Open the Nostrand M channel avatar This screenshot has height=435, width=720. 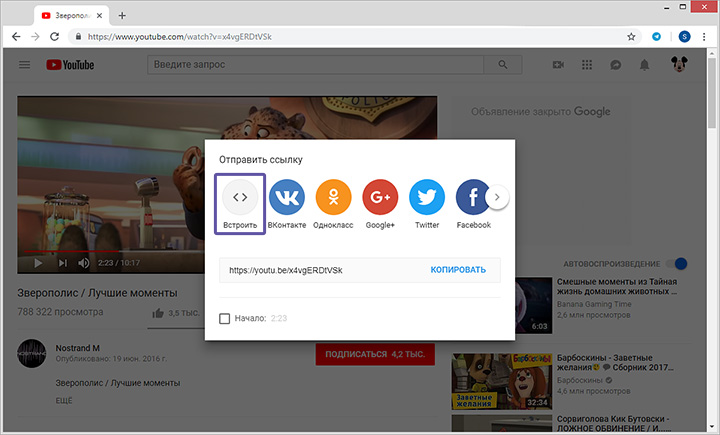click(x=32, y=353)
